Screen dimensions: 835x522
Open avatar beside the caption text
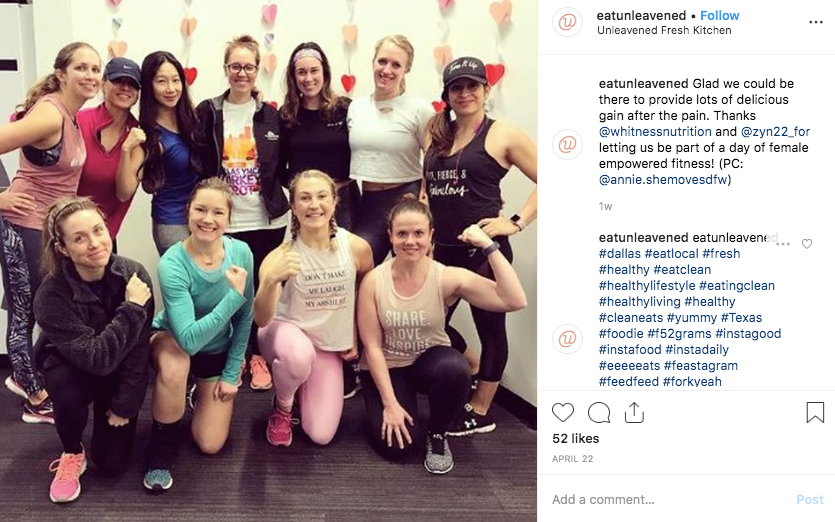[x=567, y=144]
